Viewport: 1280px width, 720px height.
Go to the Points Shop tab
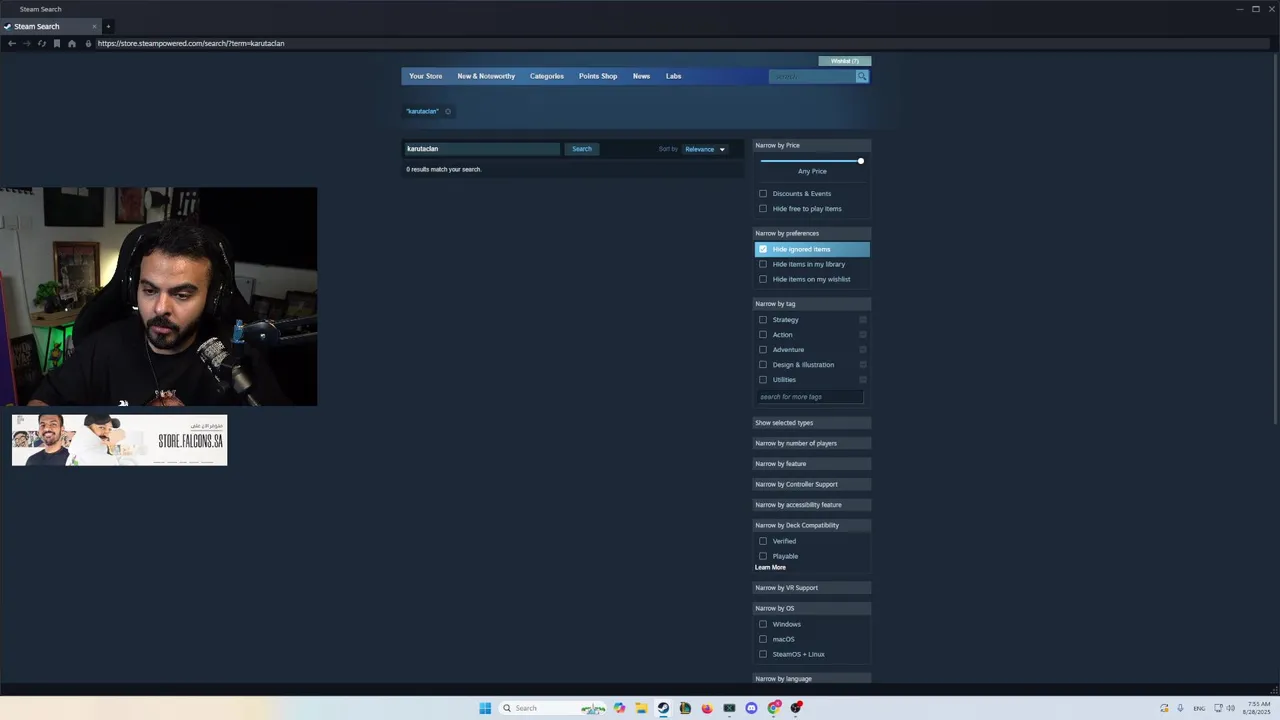pyautogui.click(x=598, y=76)
